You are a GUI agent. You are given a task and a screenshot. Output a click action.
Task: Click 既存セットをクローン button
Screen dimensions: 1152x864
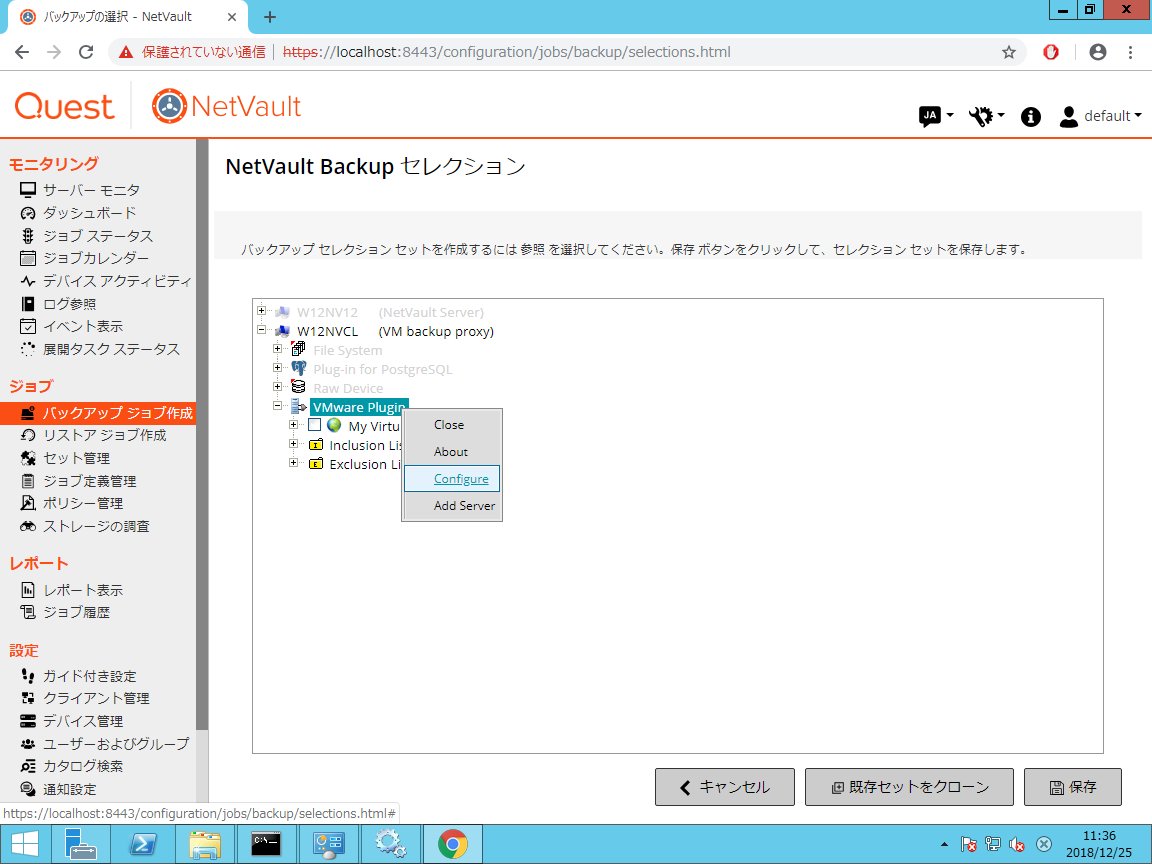(x=909, y=788)
